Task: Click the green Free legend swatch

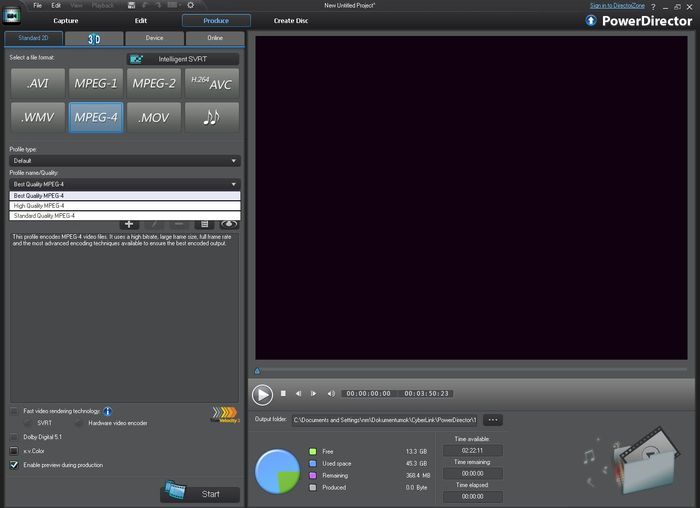Action: [313, 451]
